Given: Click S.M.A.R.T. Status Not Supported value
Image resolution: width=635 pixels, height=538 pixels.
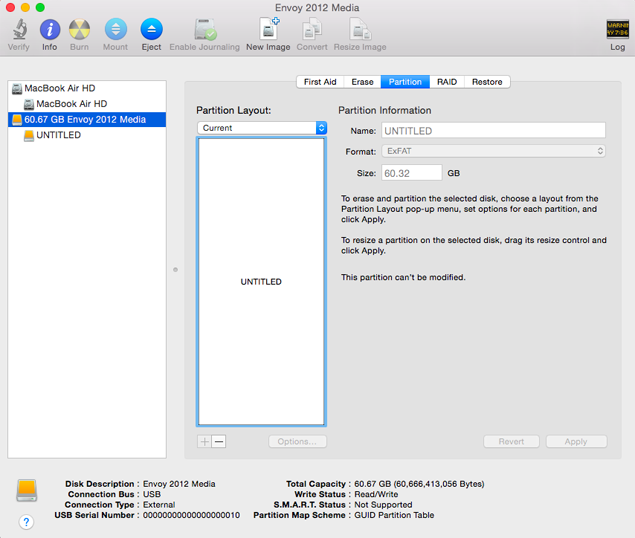Looking at the screenshot, I should coord(383,505).
